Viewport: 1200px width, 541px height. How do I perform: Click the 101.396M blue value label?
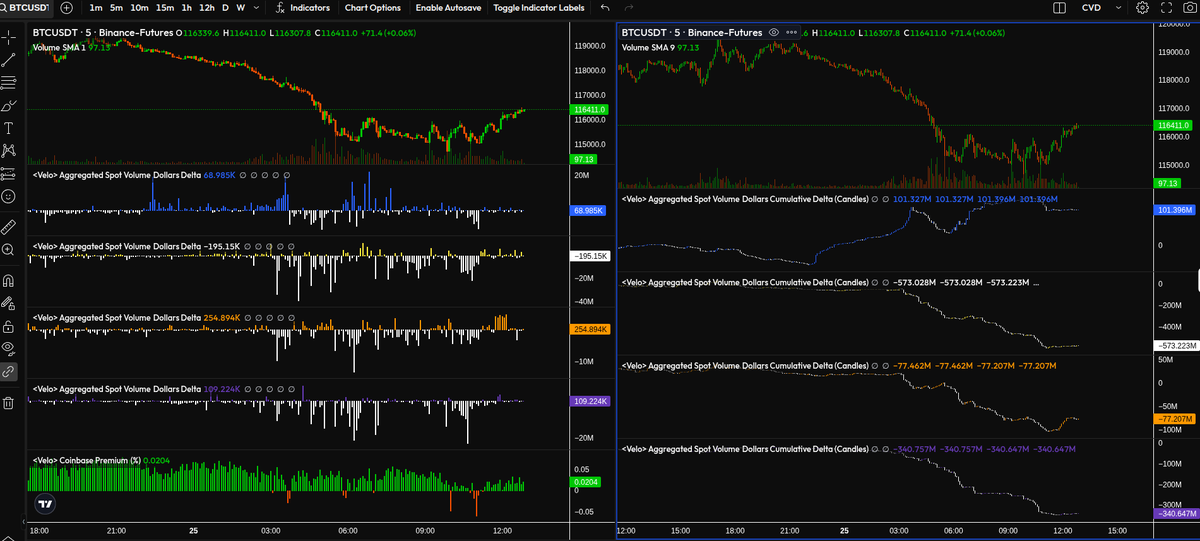point(1174,210)
